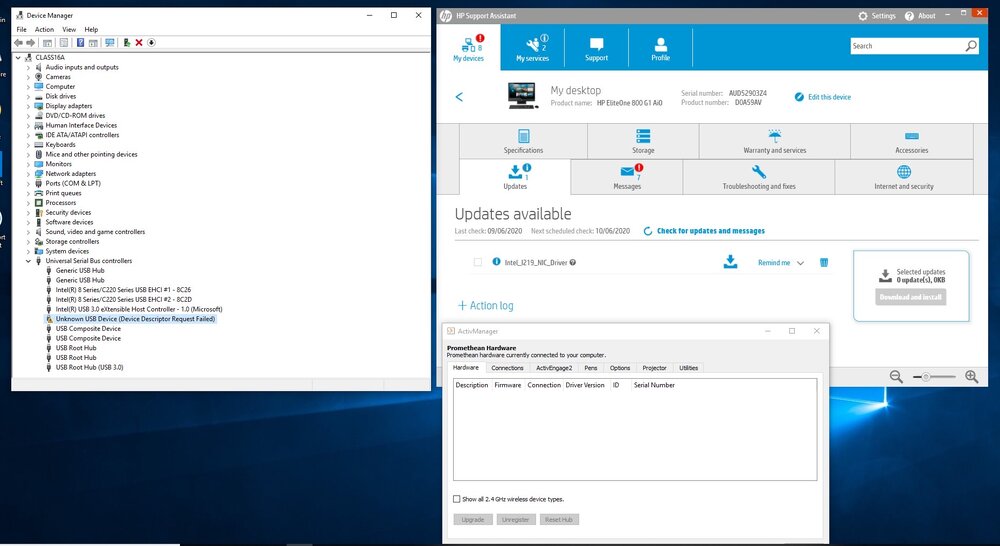
Task: Tick the Intel_I219_NIC_Driver update checkbox
Action: pos(478,262)
